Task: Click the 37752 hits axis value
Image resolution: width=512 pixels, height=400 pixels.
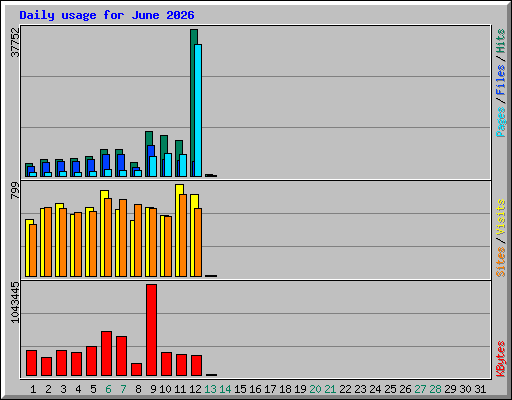Action: tap(15, 42)
